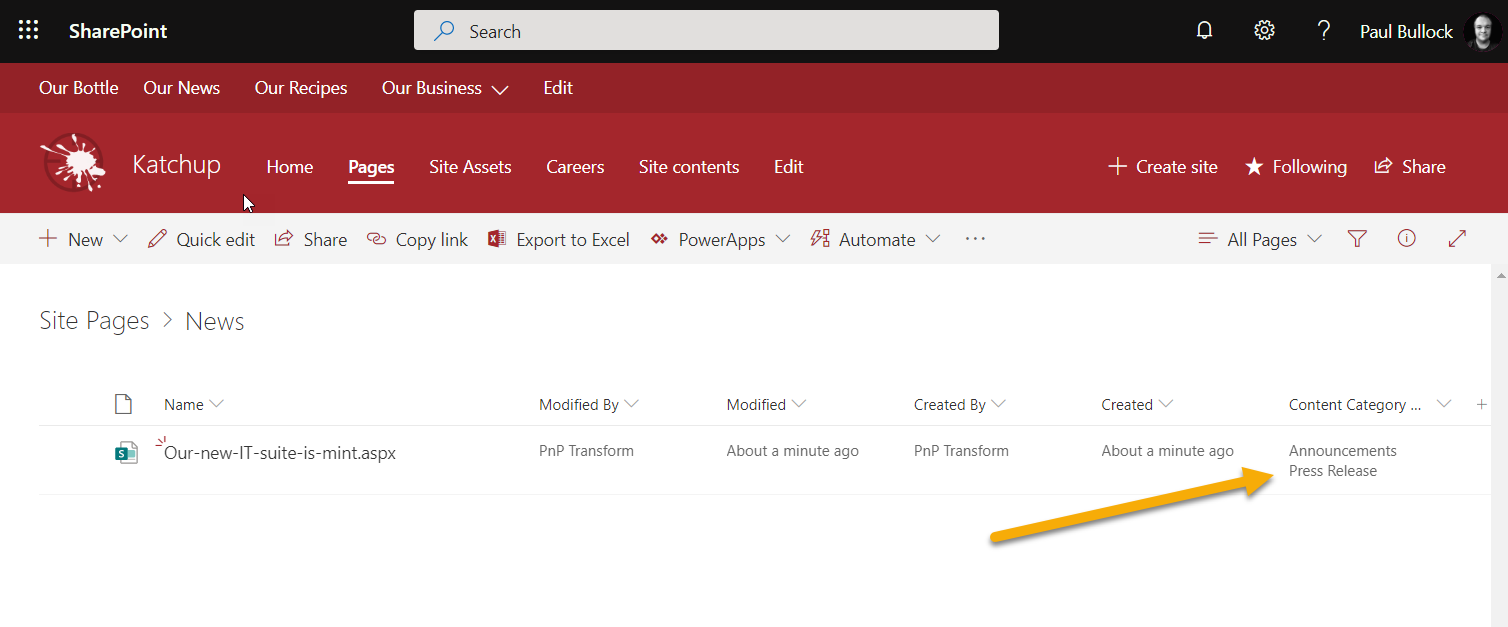
Task: Open the app launcher waffle icon
Action: pyautogui.click(x=29, y=31)
